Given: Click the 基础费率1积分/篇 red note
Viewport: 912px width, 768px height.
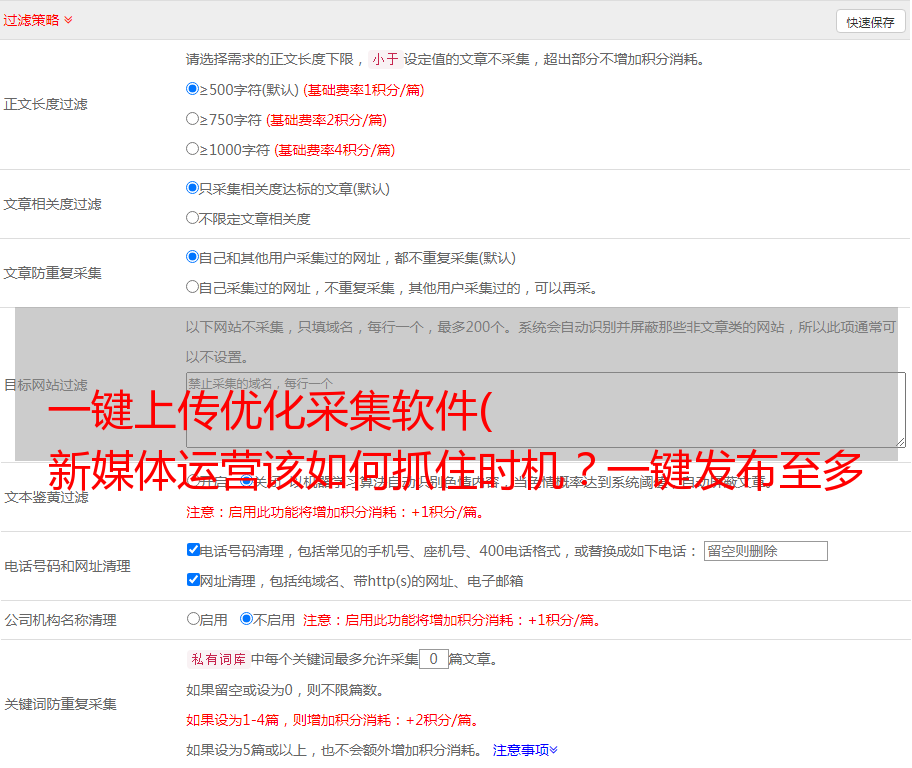Looking at the screenshot, I should pos(364,90).
